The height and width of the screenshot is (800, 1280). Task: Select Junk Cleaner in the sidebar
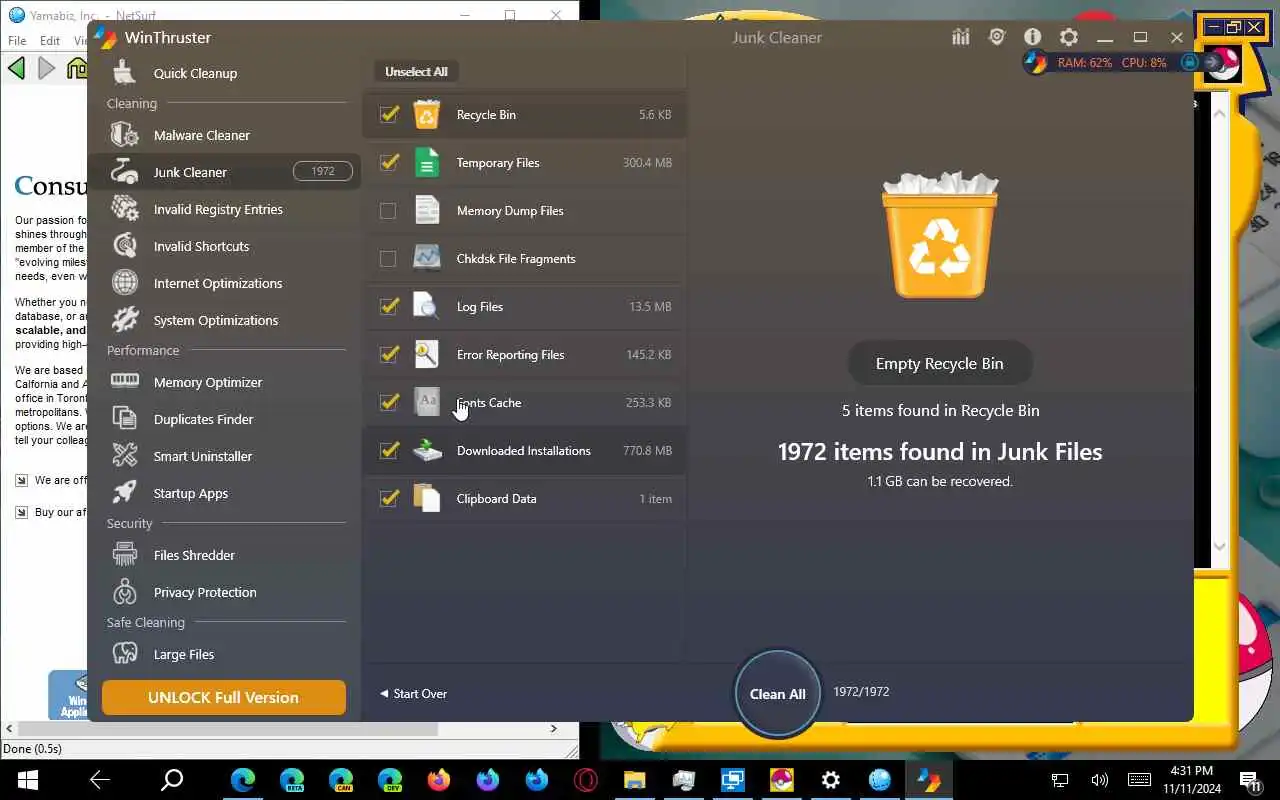224,172
